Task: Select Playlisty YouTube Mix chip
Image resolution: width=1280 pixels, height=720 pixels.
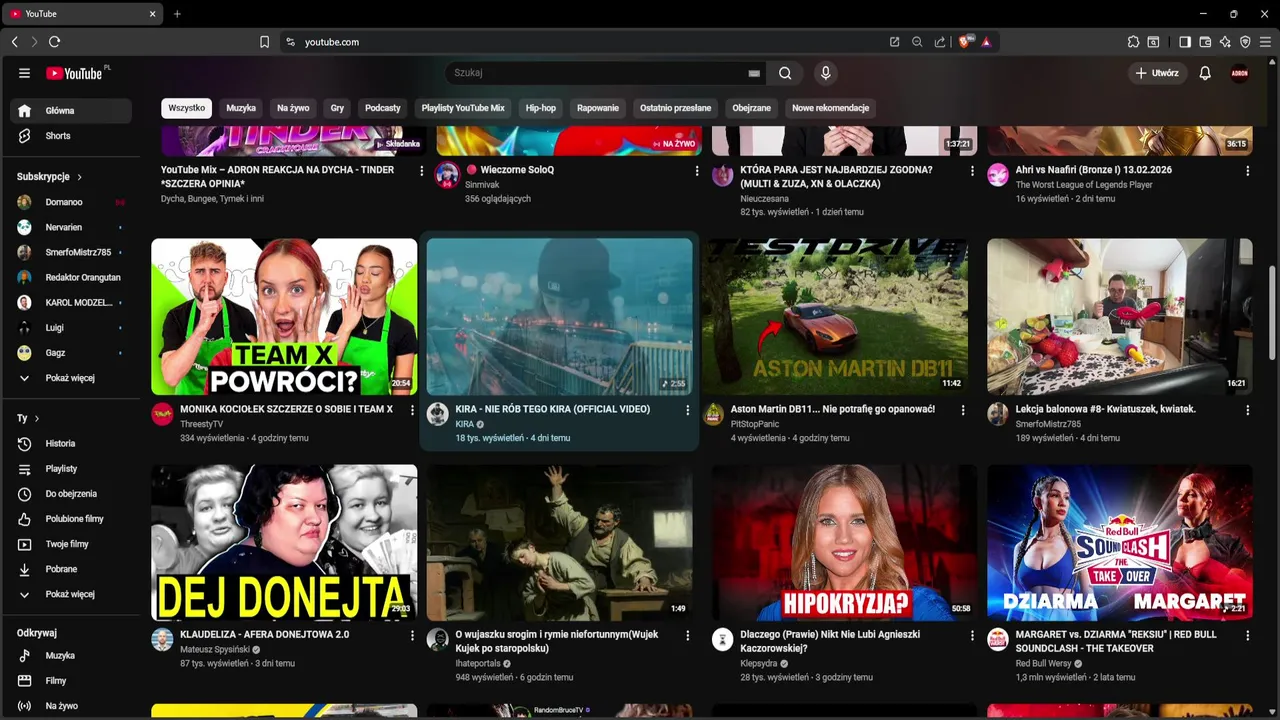Action: (x=463, y=108)
